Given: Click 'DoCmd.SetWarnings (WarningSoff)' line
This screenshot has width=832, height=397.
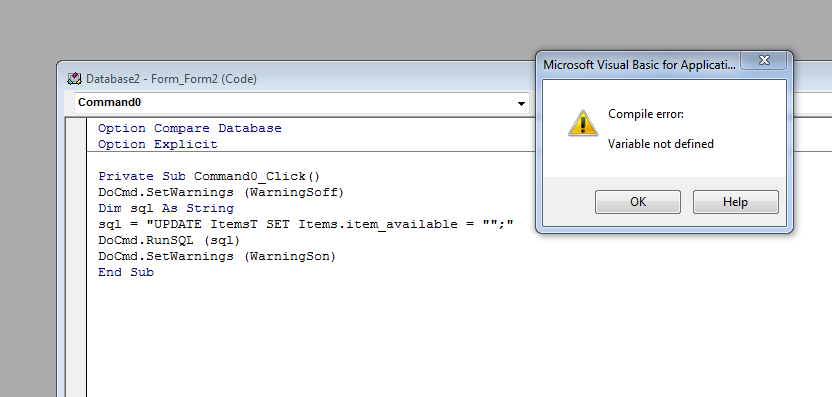Looking at the screenshot, I should coord(221,192).
